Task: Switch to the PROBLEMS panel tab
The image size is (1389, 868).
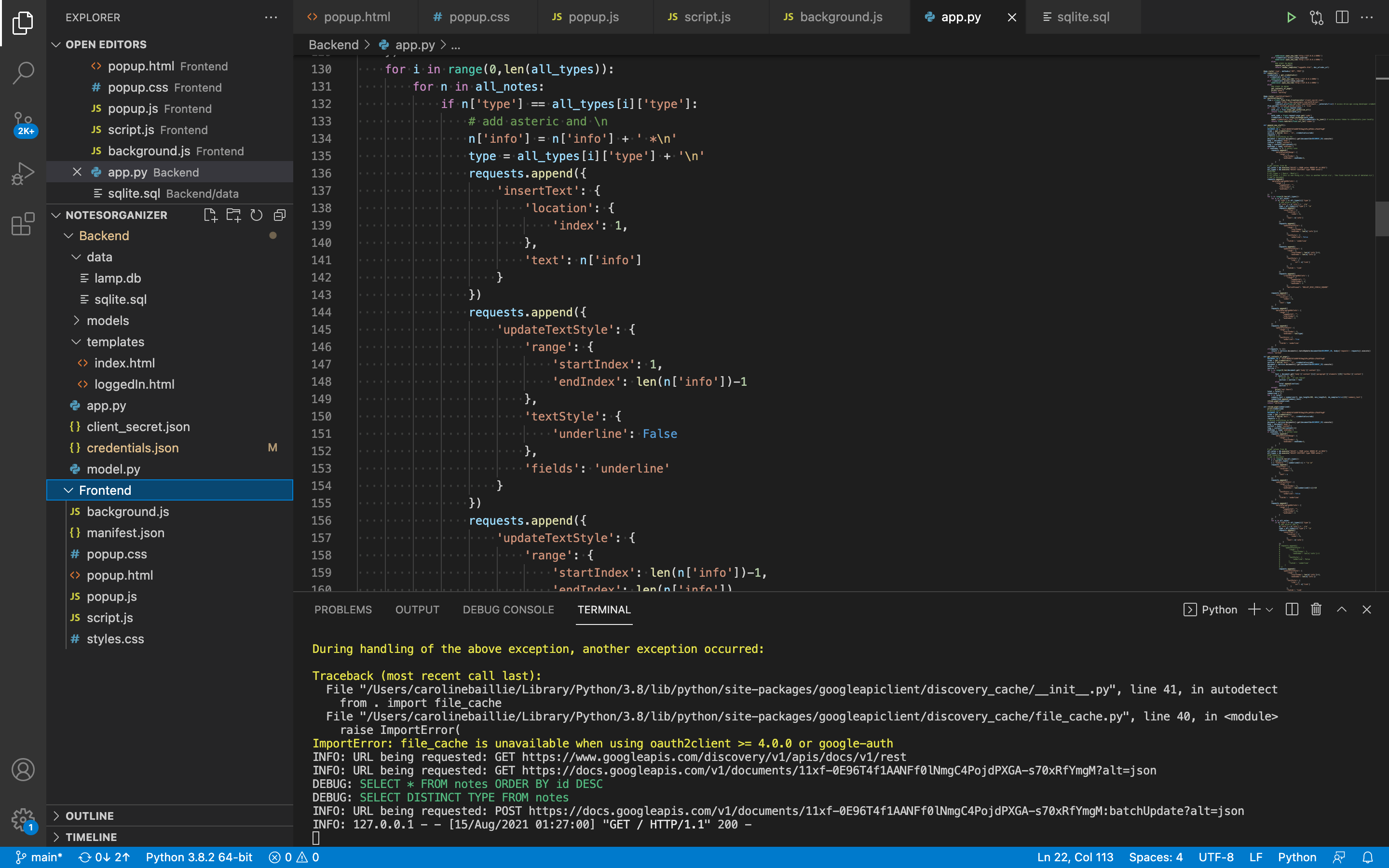Action: [342, 610]
